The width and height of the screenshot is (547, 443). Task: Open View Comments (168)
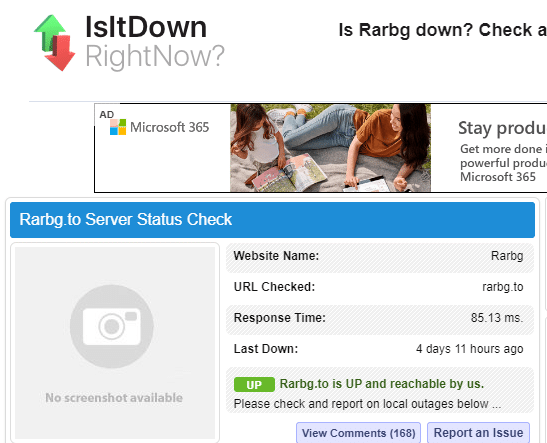pyautogui.click(x=358, y=433)
